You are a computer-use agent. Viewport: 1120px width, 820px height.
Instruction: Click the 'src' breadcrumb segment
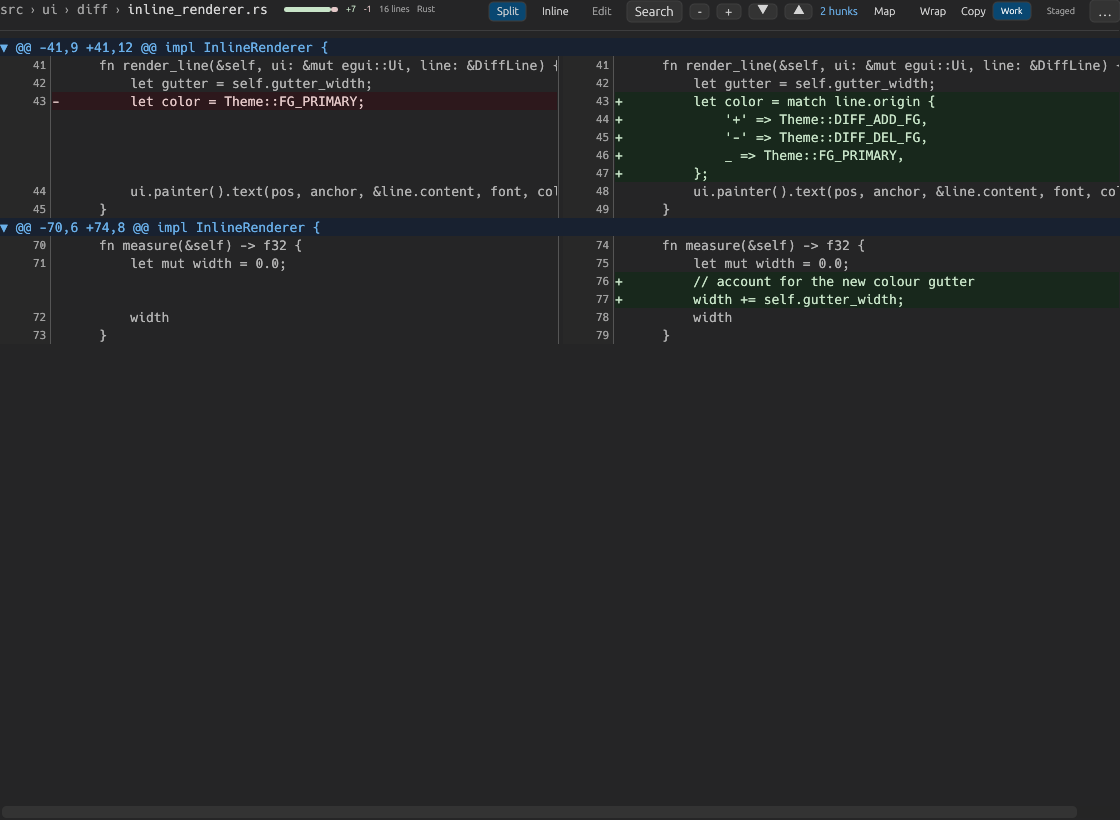pos(11,10)
